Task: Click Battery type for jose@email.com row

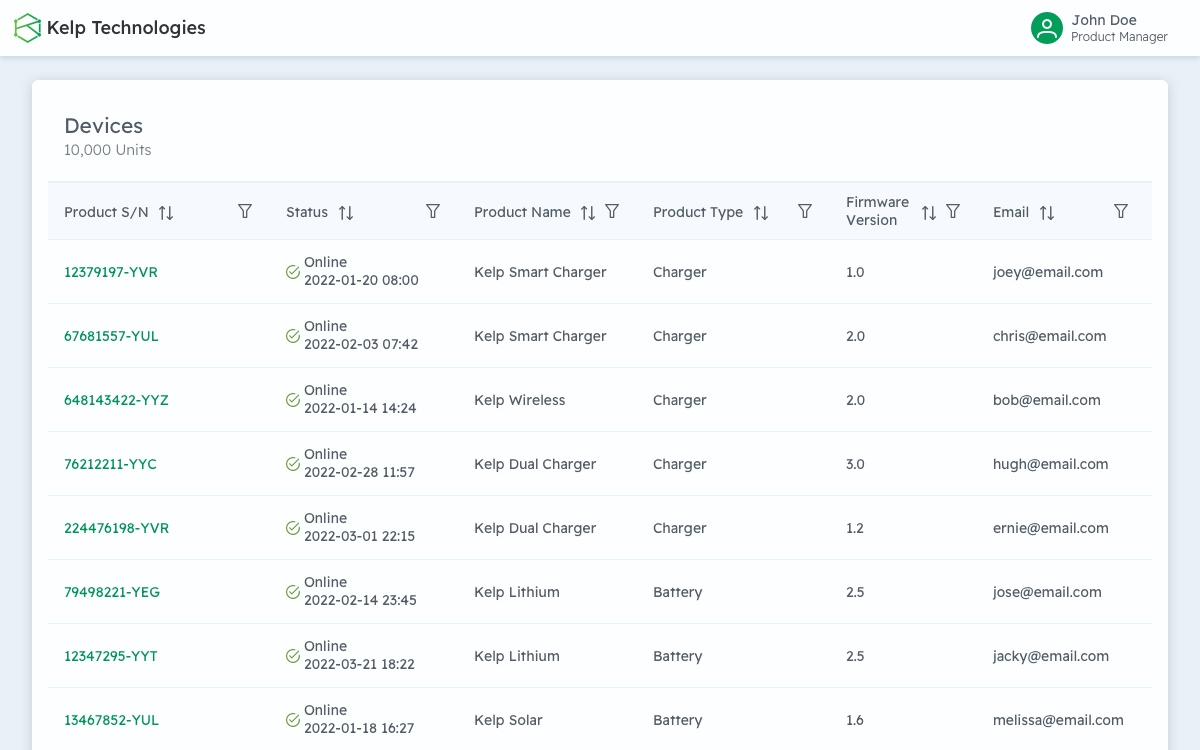Action: [x=678, y=592]
